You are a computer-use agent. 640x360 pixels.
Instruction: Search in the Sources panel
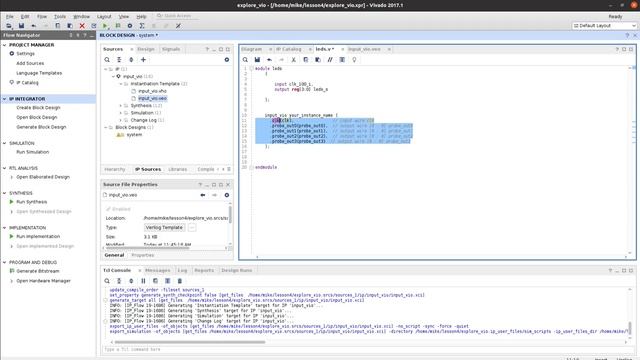tap(107, 60)
